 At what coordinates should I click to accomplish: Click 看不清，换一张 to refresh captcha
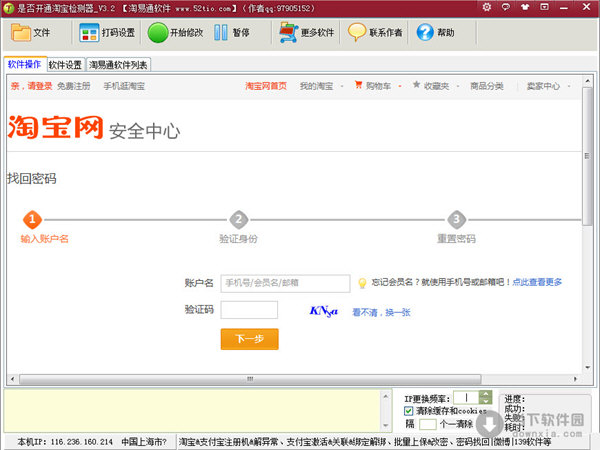click(x=381, y=312)
